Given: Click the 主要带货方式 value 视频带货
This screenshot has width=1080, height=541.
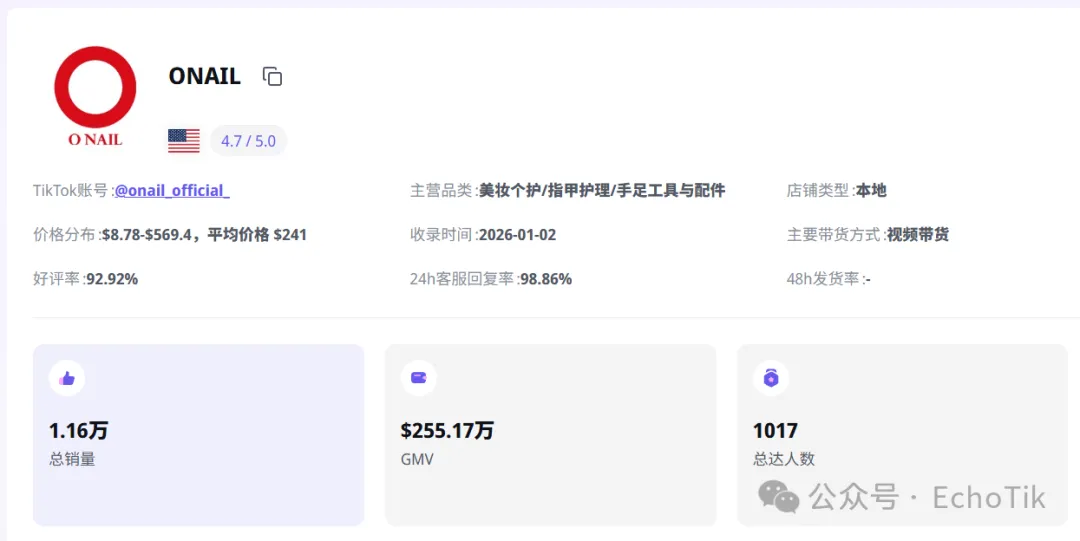Looking at the screenshot, I should (917, 235).
